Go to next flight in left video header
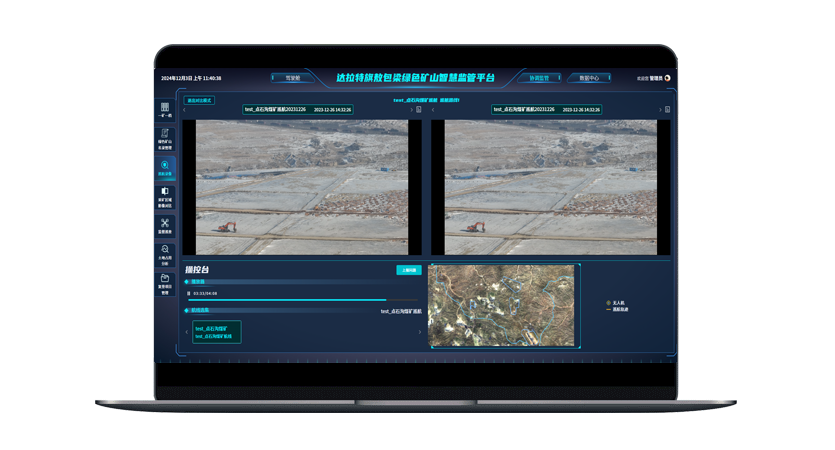This screenshot has width=835, height=450. click(x=411, y=110)
